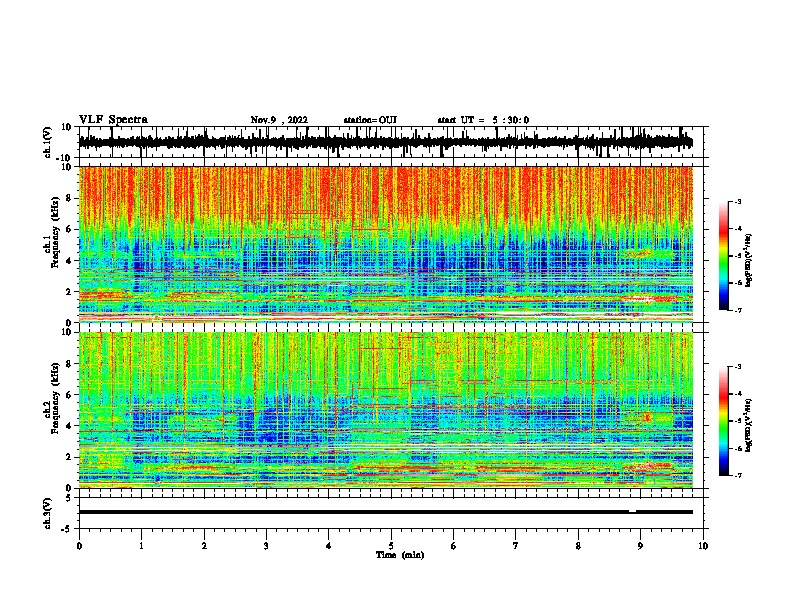
Task: Click the "-5" value on ch.1 colorbar
Action: [x=738, y=256]
